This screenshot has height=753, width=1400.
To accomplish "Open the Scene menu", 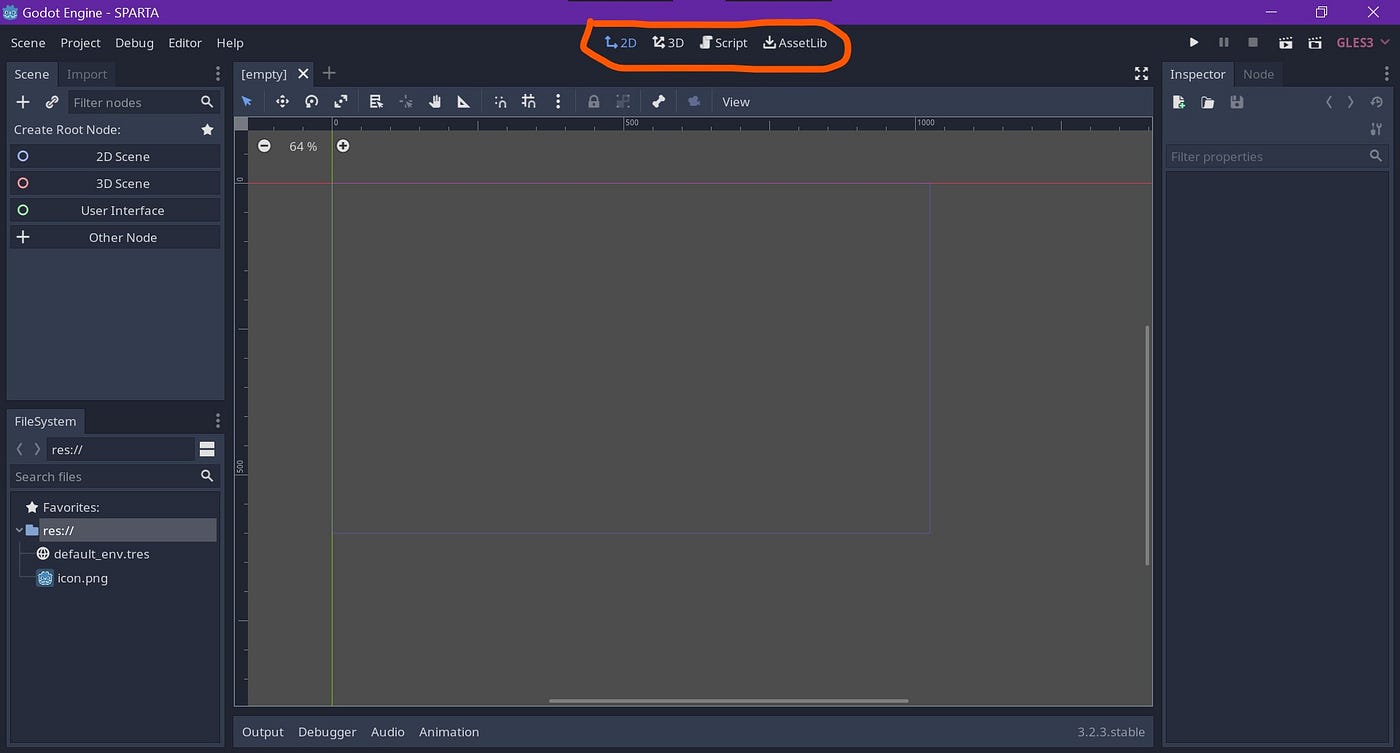I will [28, 43].
